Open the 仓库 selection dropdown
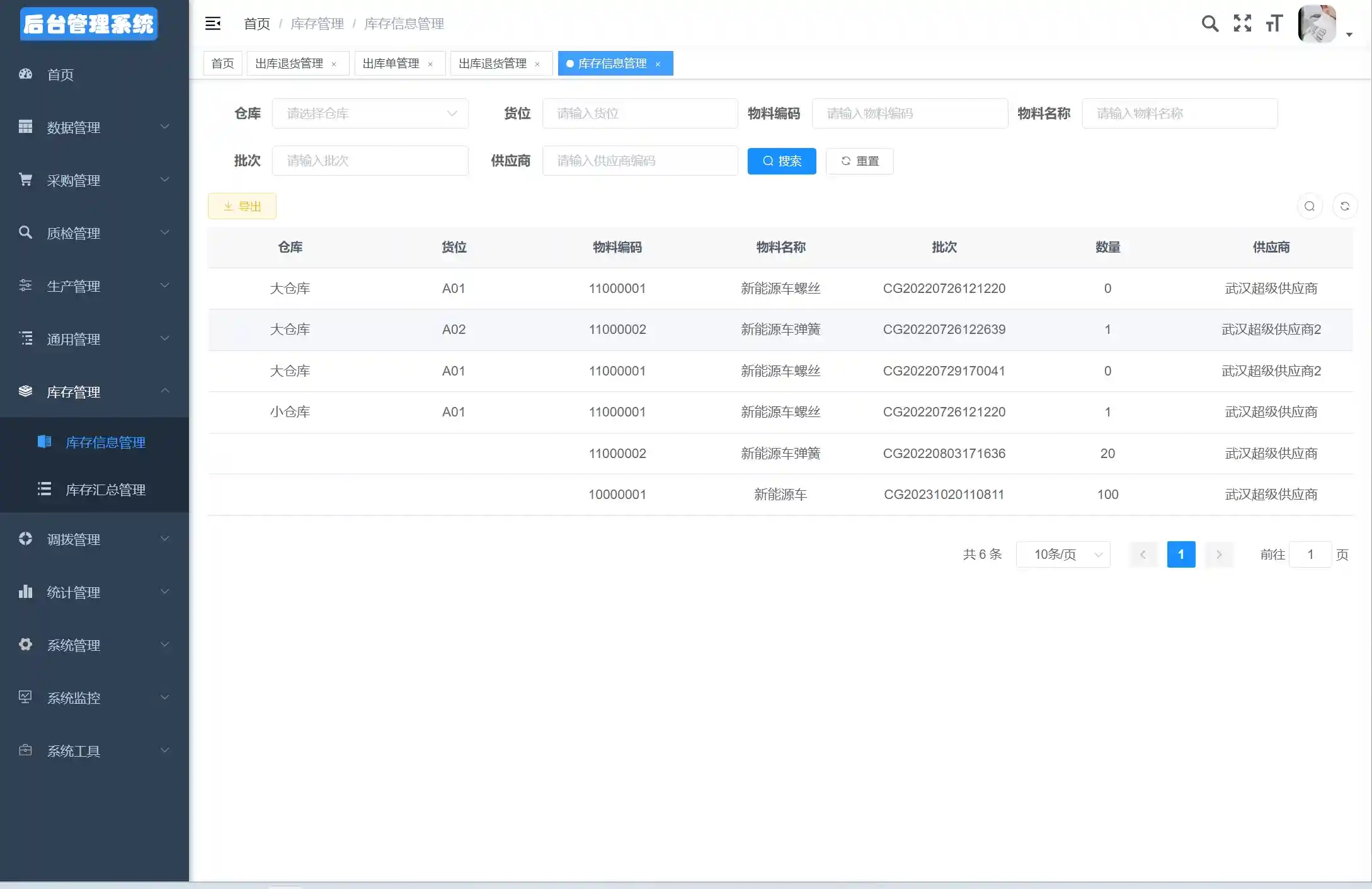The image size is (1372, 889). tap(370, 113)
